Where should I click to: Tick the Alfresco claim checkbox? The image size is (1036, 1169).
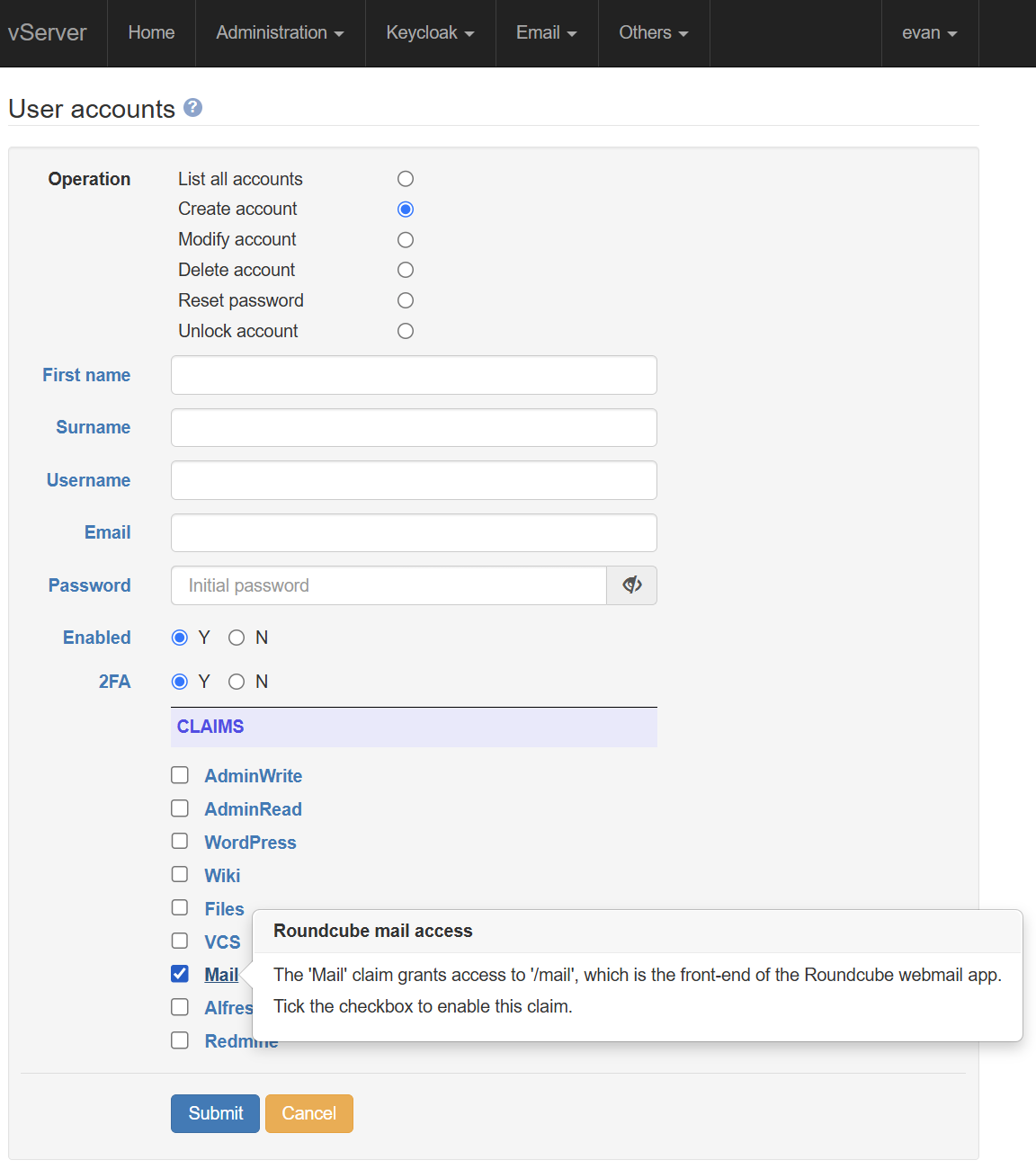[180, 1007]
